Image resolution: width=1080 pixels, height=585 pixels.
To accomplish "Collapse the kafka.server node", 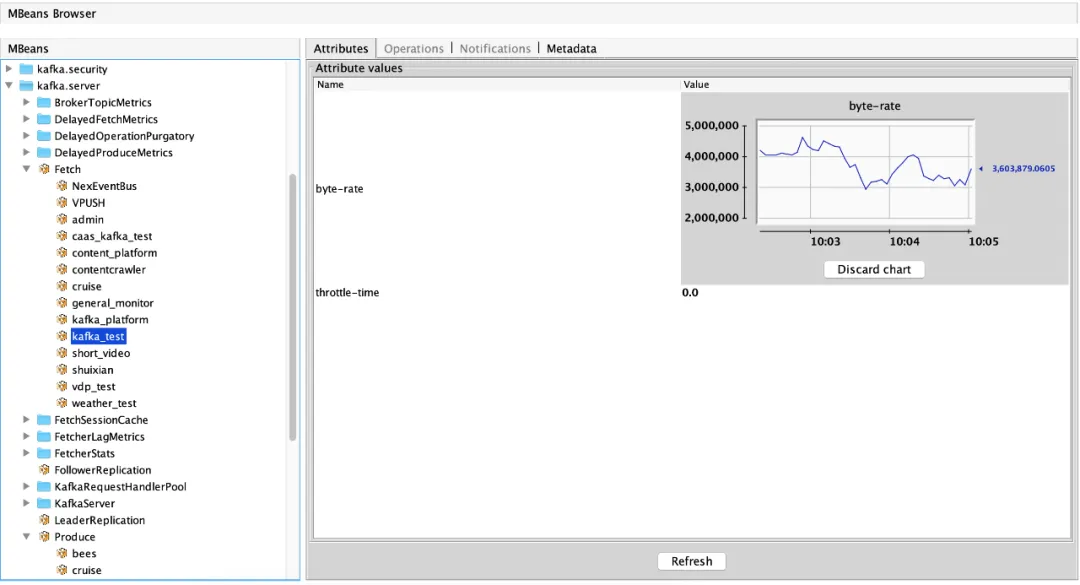I will click(9, 85).
